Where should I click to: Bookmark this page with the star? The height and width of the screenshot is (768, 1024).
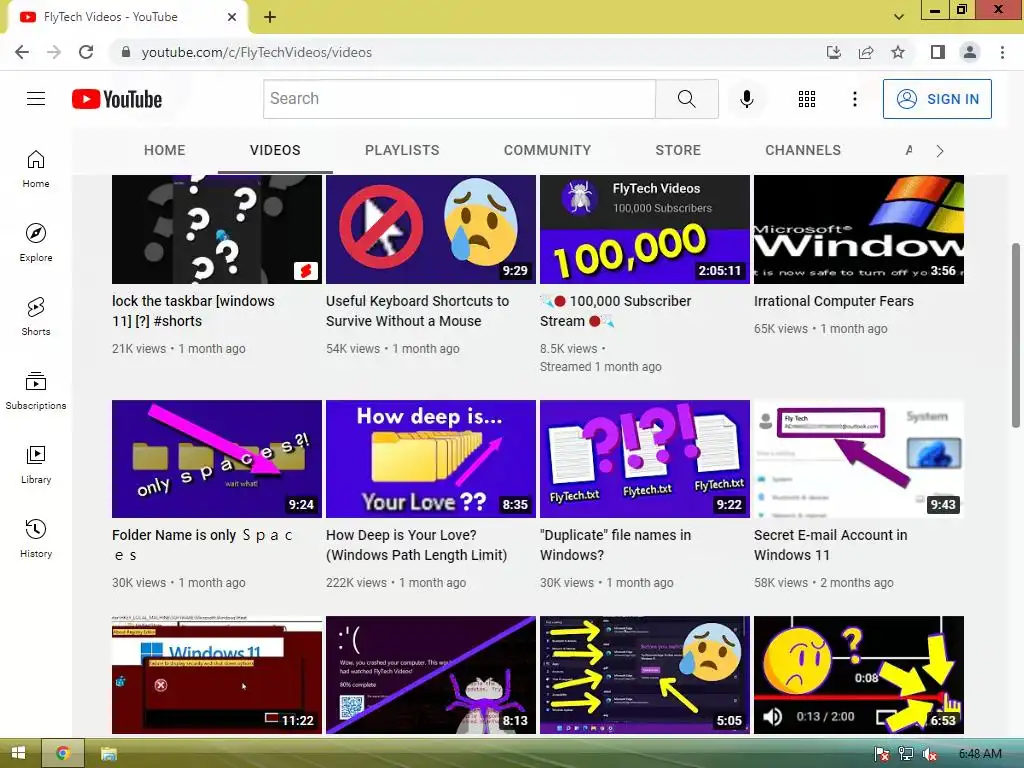tap(898, 52)
